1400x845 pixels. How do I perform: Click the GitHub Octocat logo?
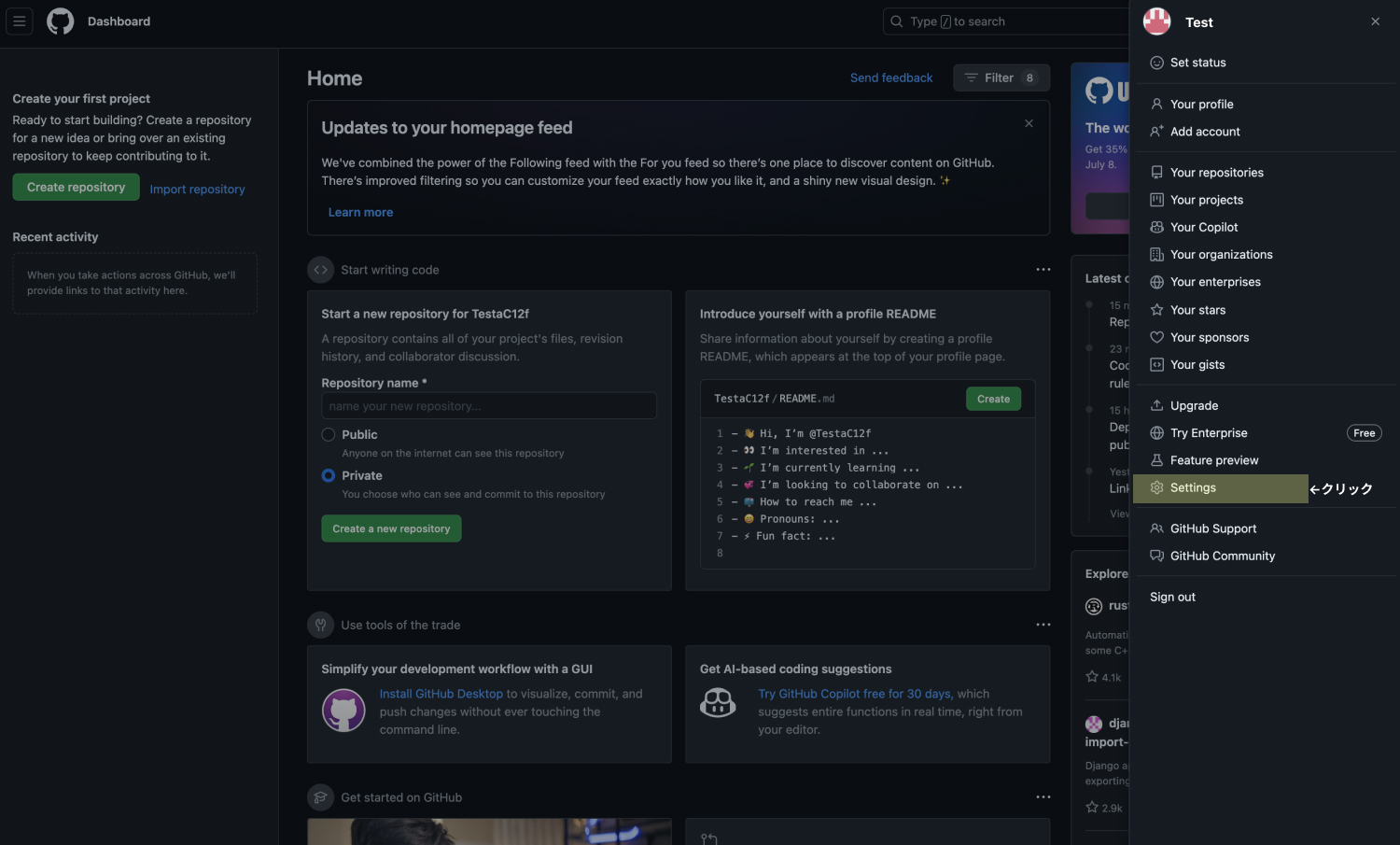[60, 21]
